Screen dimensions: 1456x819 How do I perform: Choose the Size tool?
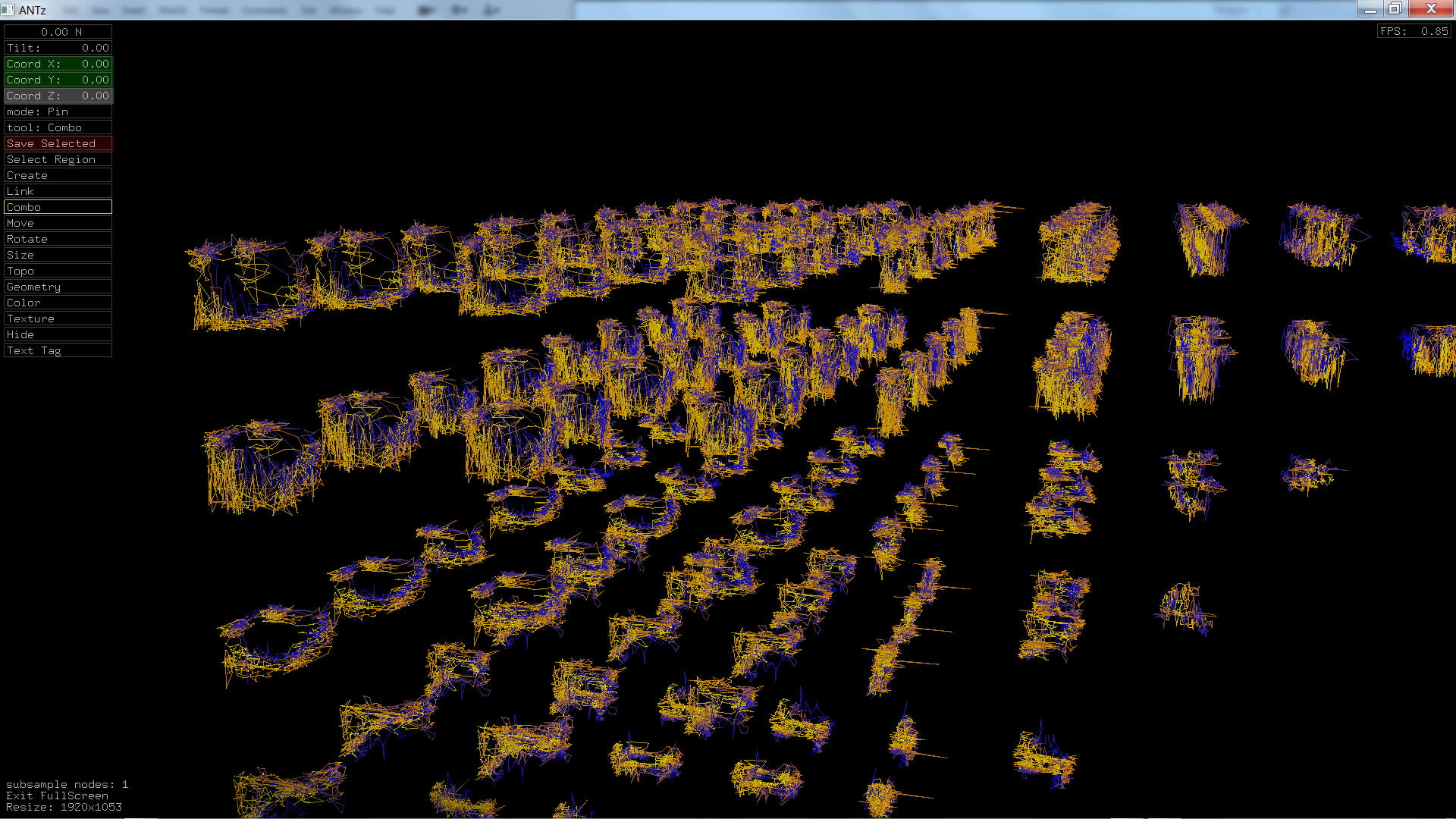tap(58, 255)
